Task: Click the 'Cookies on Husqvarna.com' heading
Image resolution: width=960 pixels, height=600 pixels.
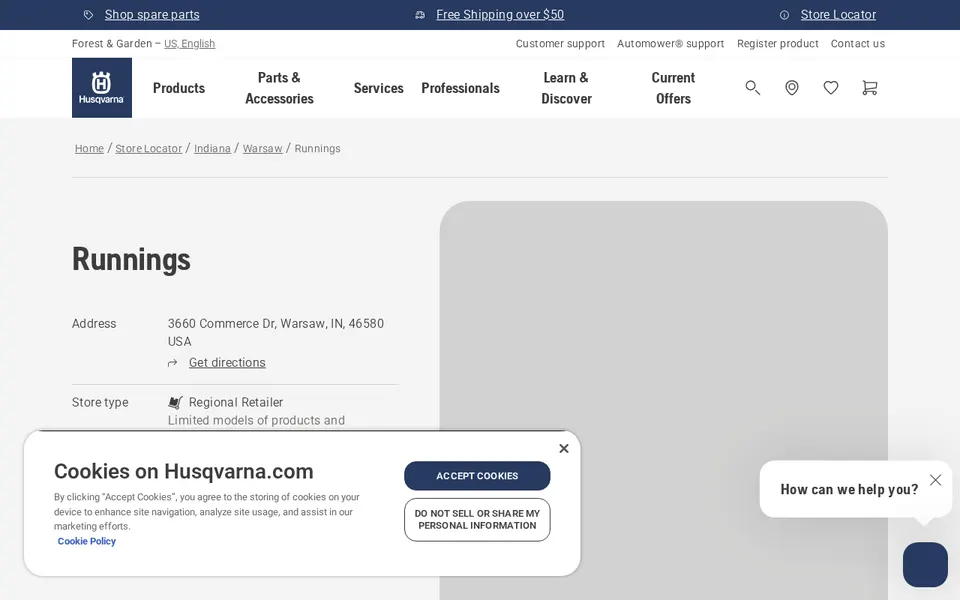Action: coord(184,471)
